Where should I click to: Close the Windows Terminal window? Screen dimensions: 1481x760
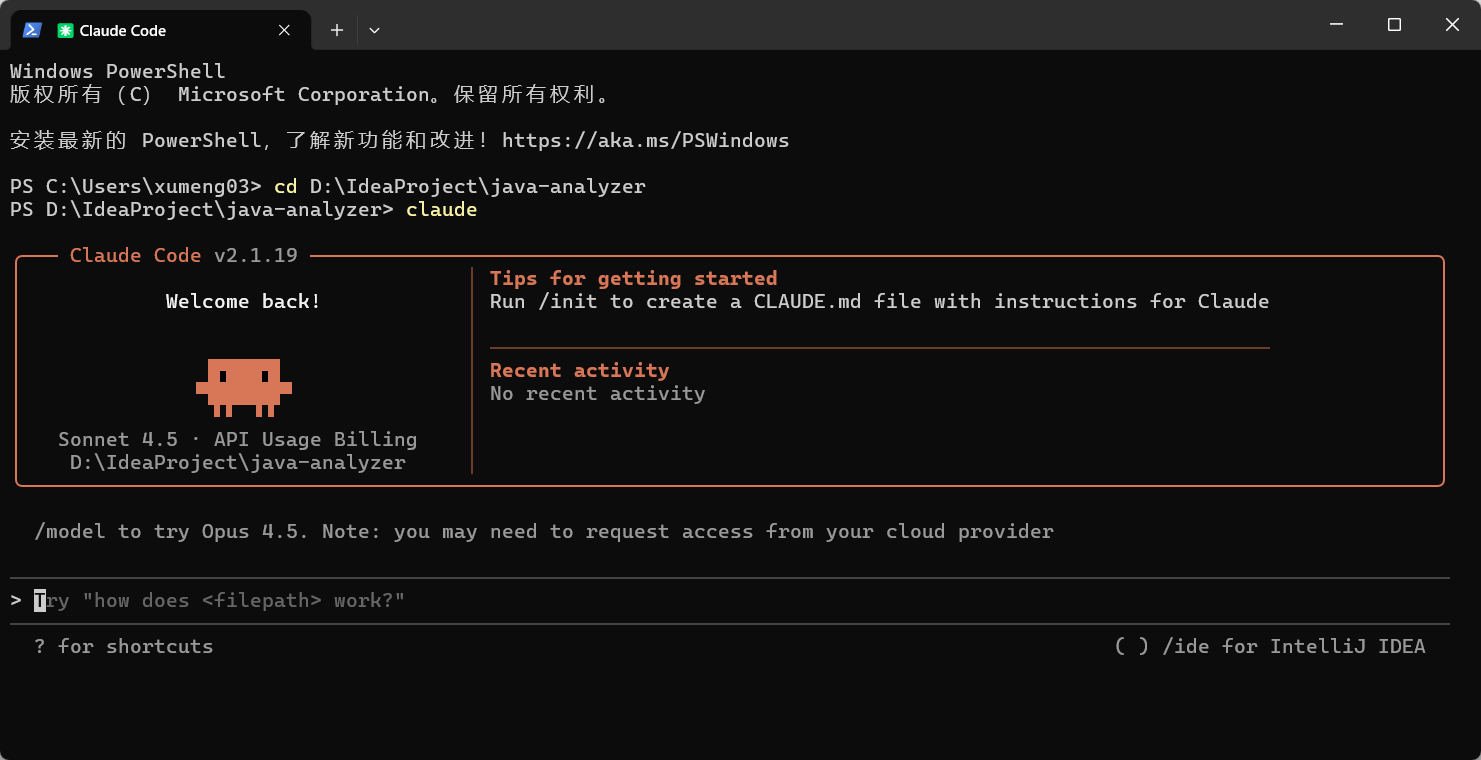click(x=1452, y=25)
